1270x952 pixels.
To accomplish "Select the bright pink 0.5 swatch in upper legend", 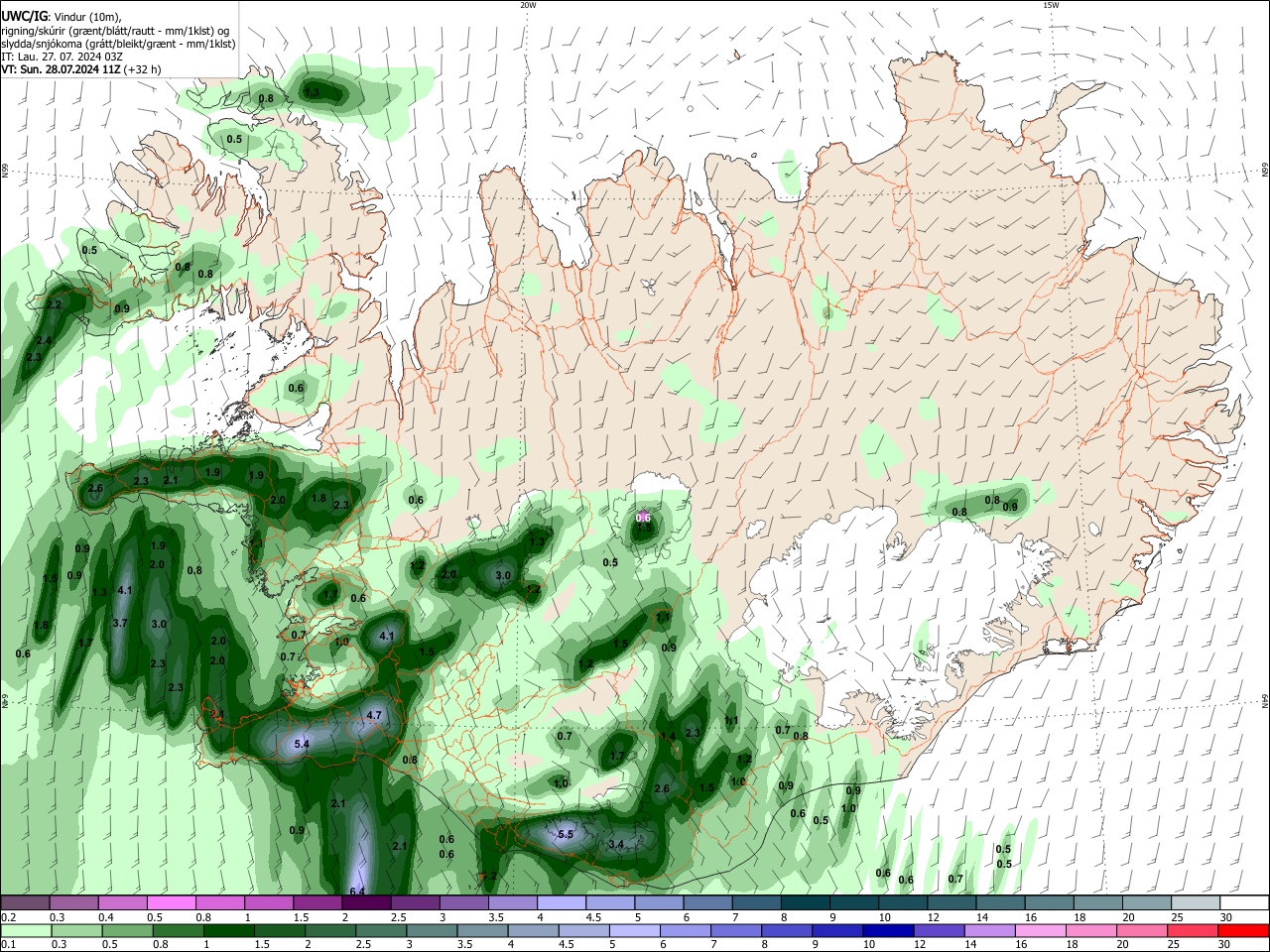I will (x=172, y=903).
